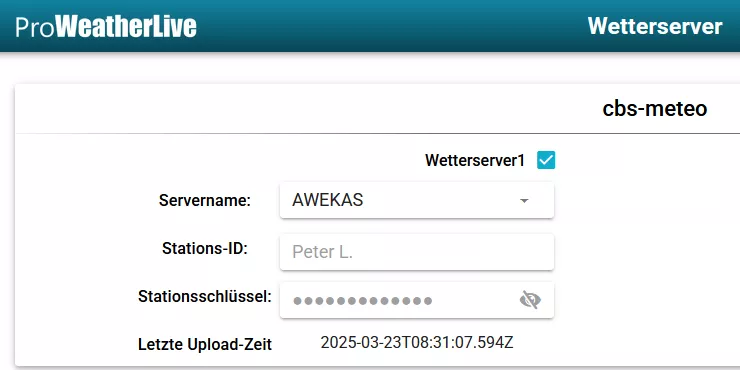Click into the Stationsschlüssel password field
The width and height of the screenshot is (740, 370).
pos(417,300)
